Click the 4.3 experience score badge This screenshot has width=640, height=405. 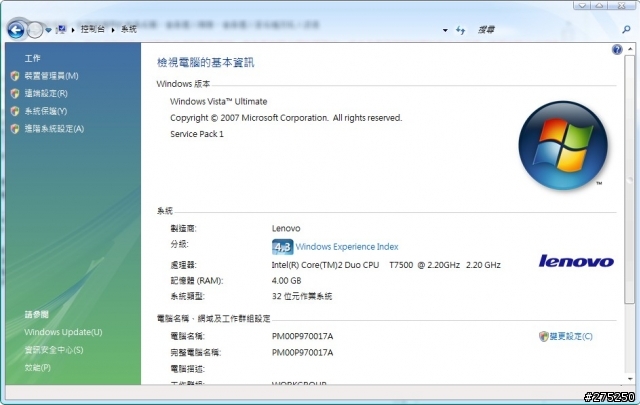(282, 247)
